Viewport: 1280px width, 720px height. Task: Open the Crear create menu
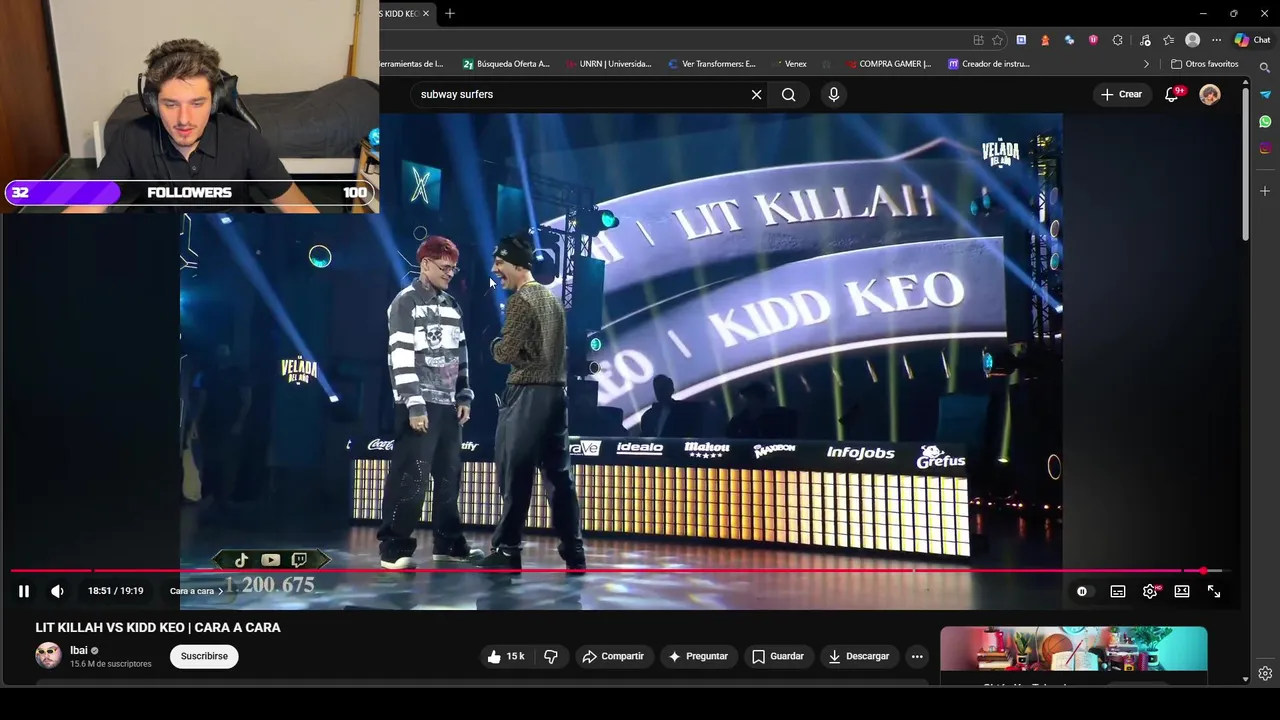tap(1122, 94)
